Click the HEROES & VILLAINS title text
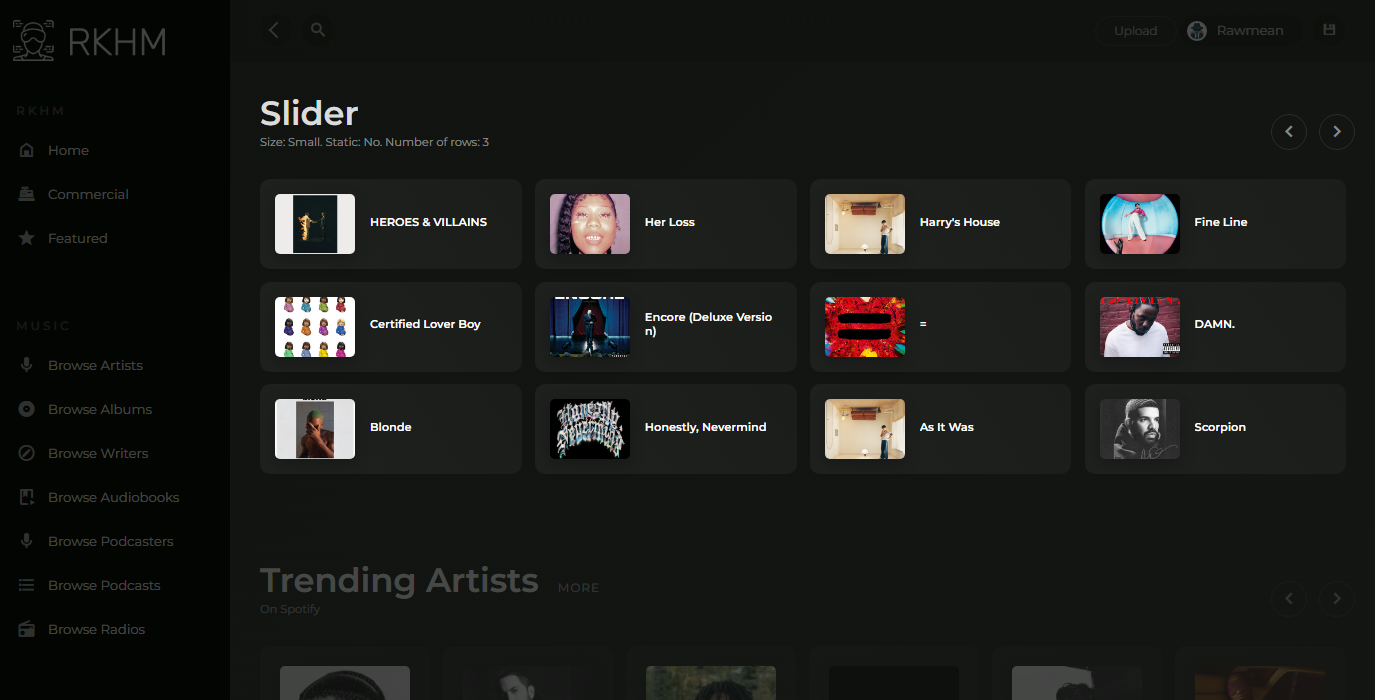The height and width of the screenshot is (700, 1375). pyautogui.click(x=428, y=222)
